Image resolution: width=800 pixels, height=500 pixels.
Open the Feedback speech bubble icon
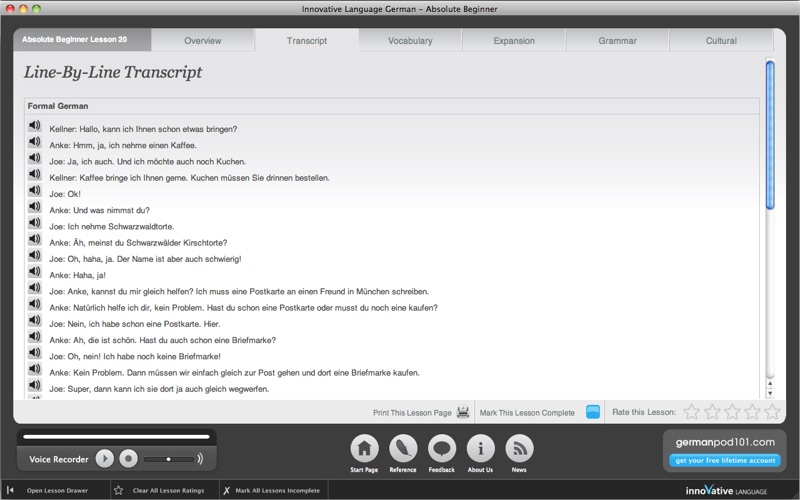[x=442, y=449]
